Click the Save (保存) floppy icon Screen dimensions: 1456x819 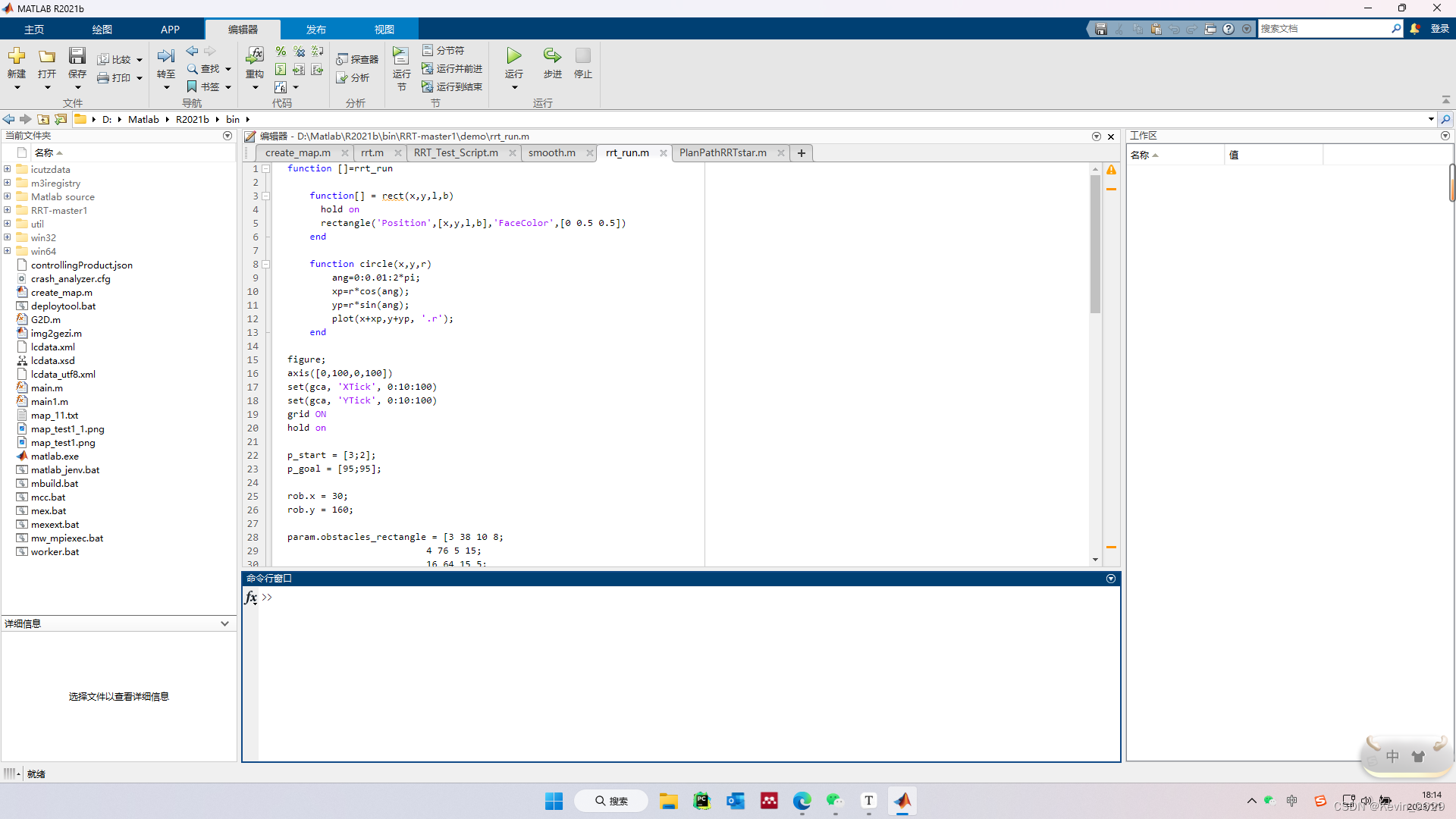(77, 56)
